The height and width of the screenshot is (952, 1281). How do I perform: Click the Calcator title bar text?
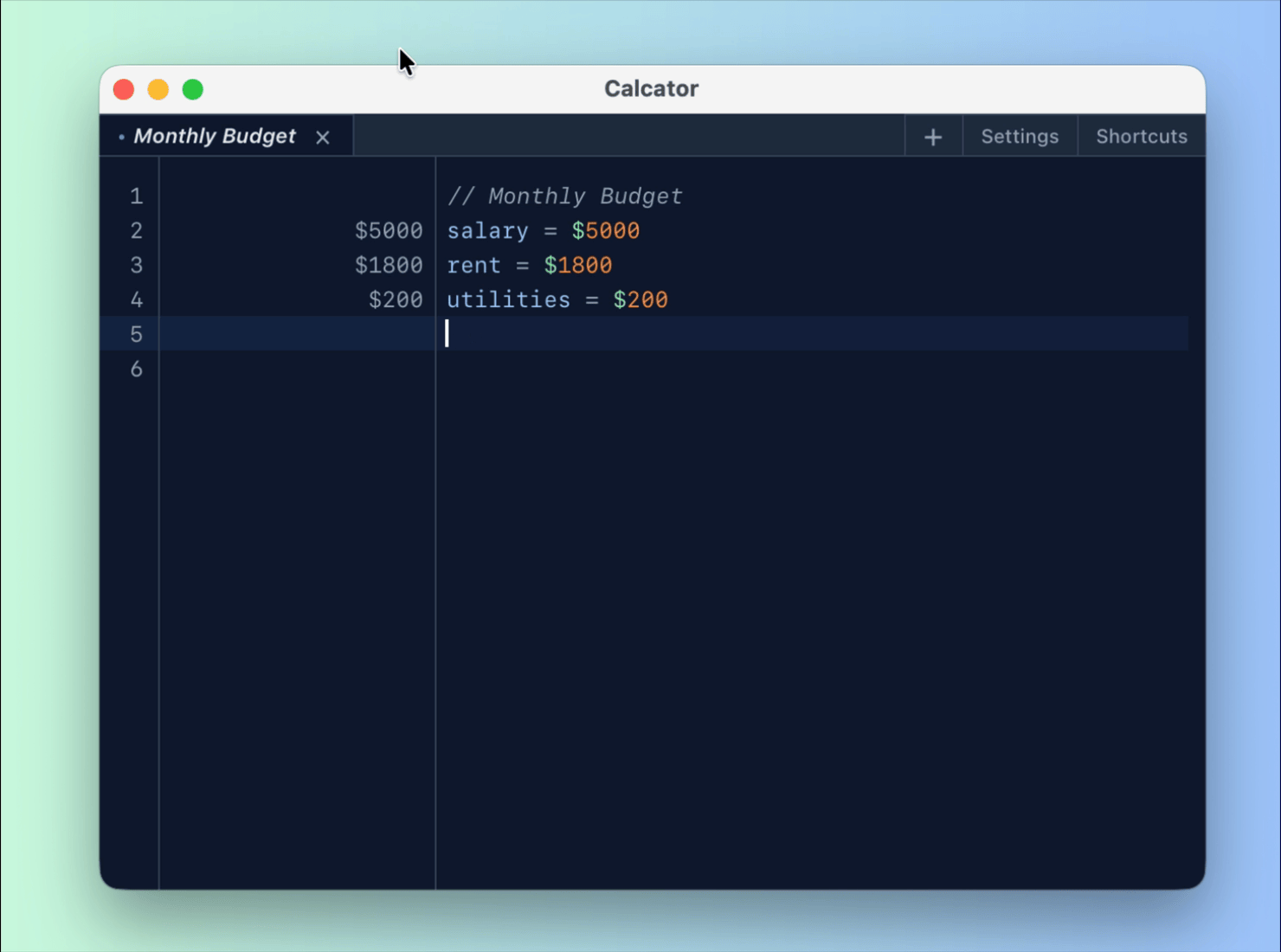tap(651, 88)
